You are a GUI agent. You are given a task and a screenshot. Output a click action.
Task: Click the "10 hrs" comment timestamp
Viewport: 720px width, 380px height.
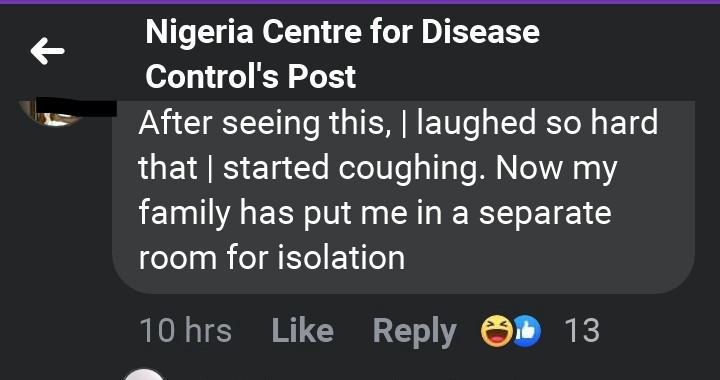point(186,331)
